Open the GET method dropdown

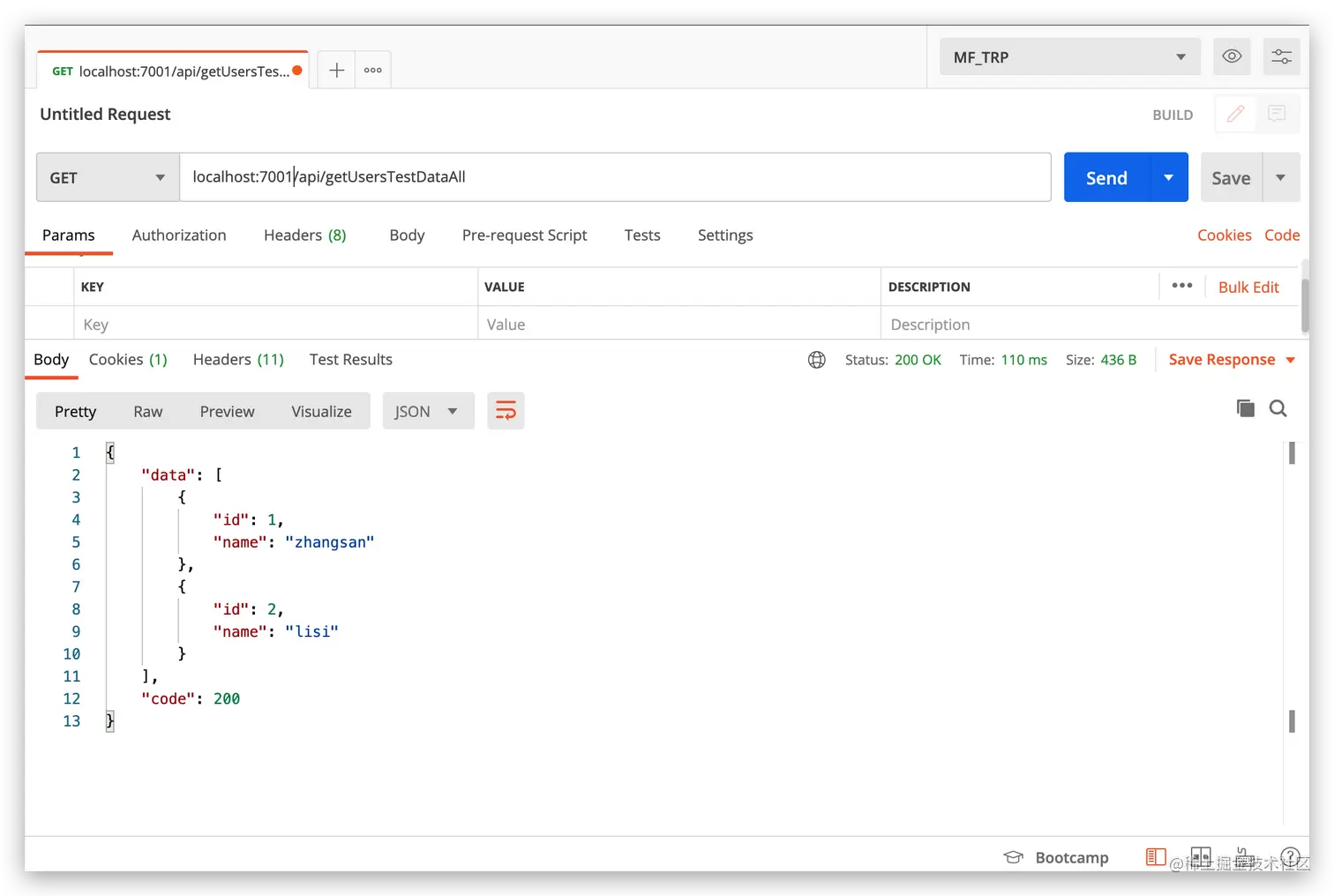108,177
